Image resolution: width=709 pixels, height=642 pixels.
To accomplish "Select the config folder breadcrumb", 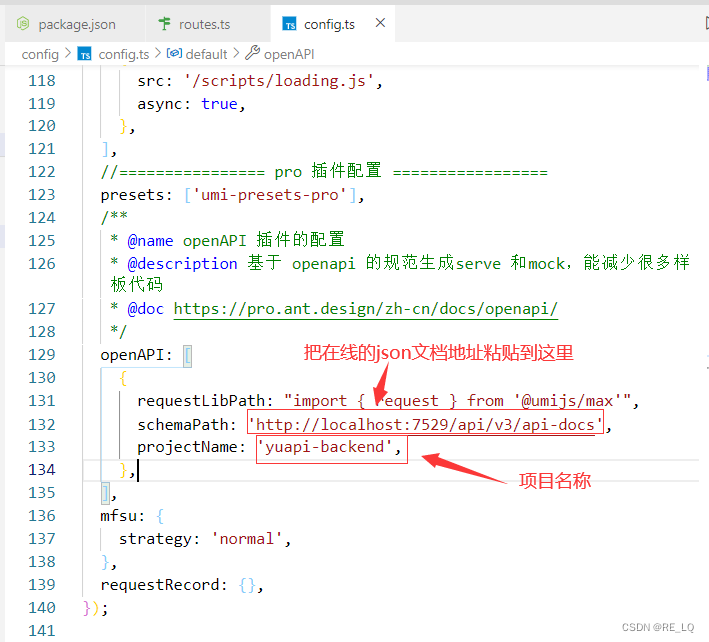I will (40, 54).
